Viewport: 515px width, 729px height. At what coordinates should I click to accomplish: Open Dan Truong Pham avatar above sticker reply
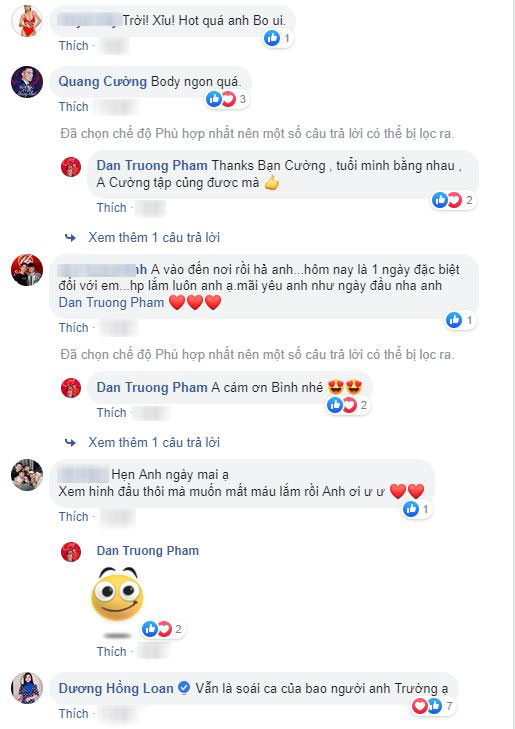71,552
